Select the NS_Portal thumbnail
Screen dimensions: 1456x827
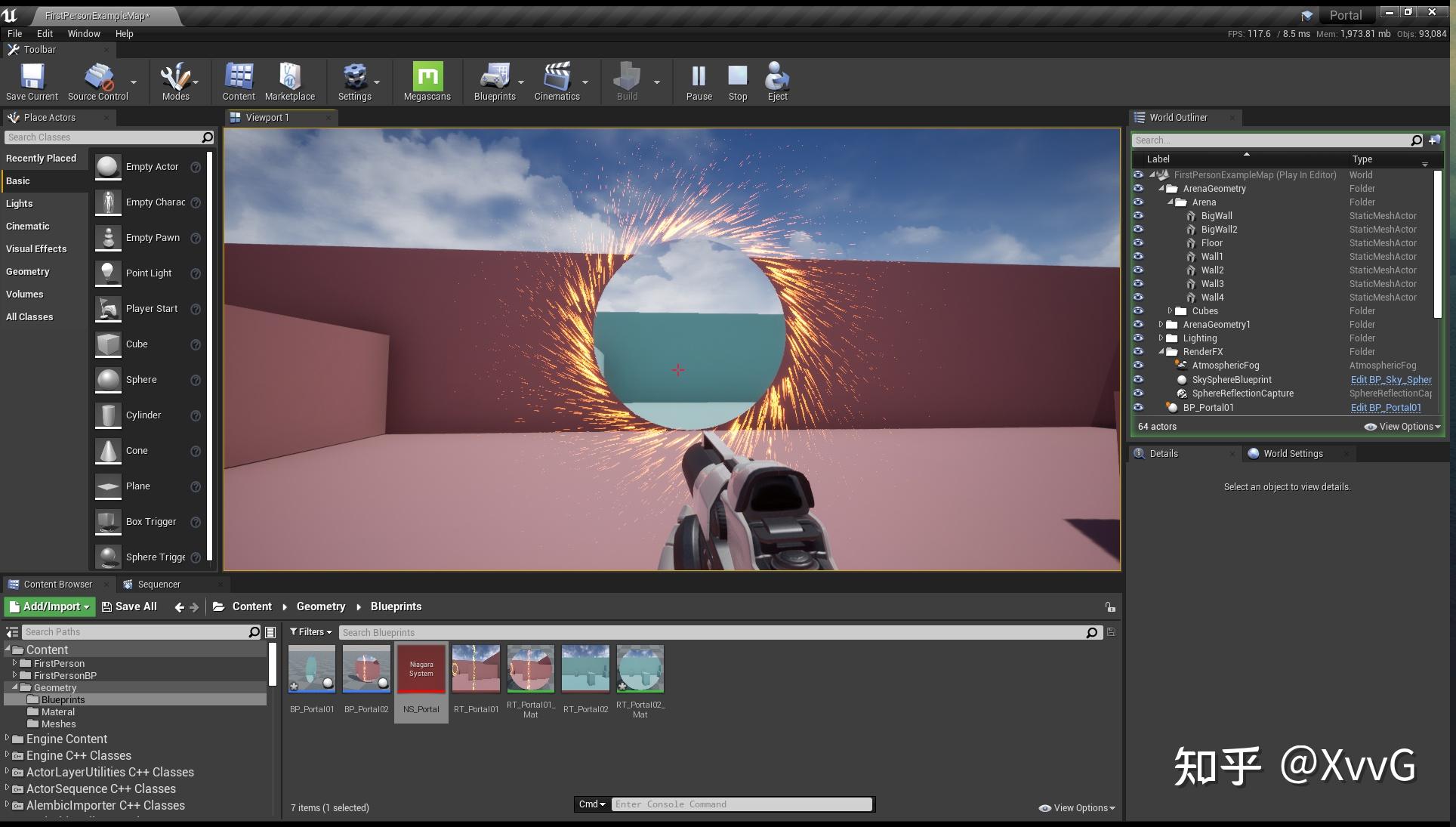(421, 669)
